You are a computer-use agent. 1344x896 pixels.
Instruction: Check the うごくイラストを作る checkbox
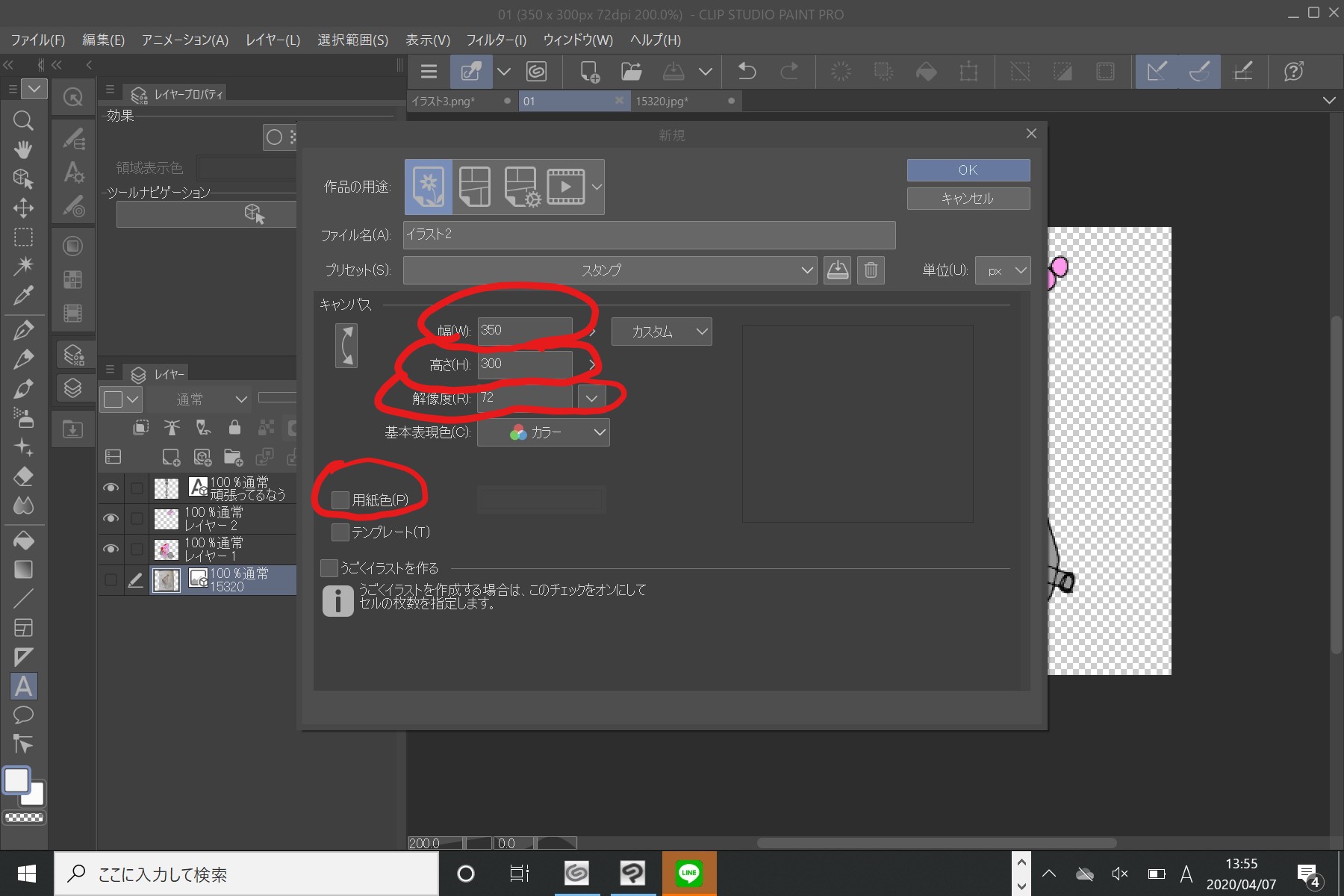coord(329,568)
